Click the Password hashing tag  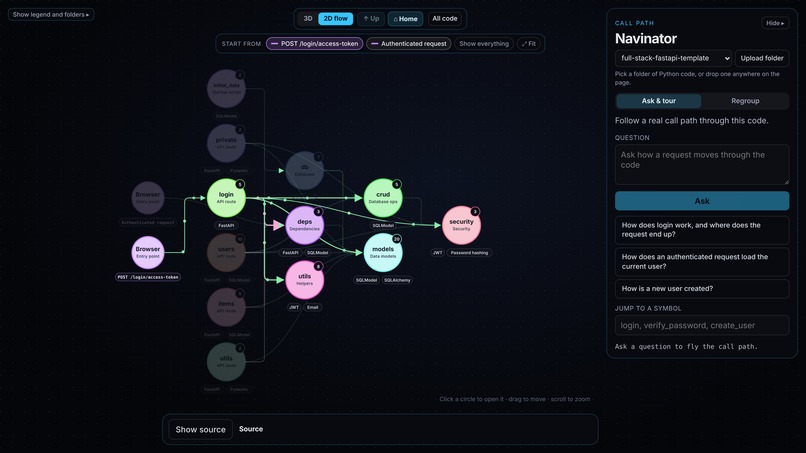469,252
